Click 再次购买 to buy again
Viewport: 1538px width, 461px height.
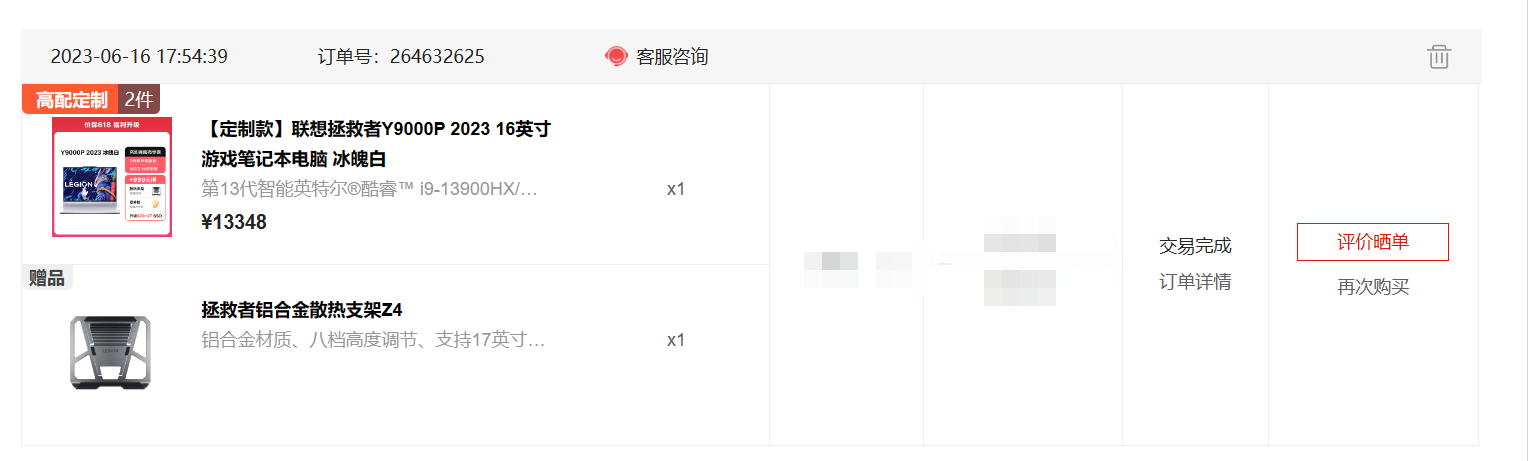1373,287
